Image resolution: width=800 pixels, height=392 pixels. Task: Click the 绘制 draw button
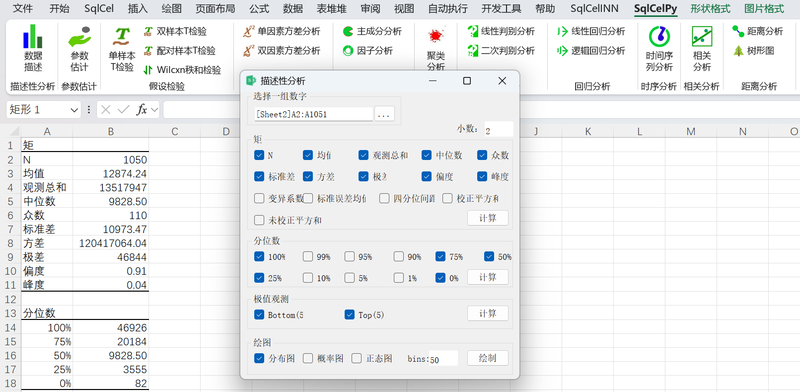[x=488, y=358]
